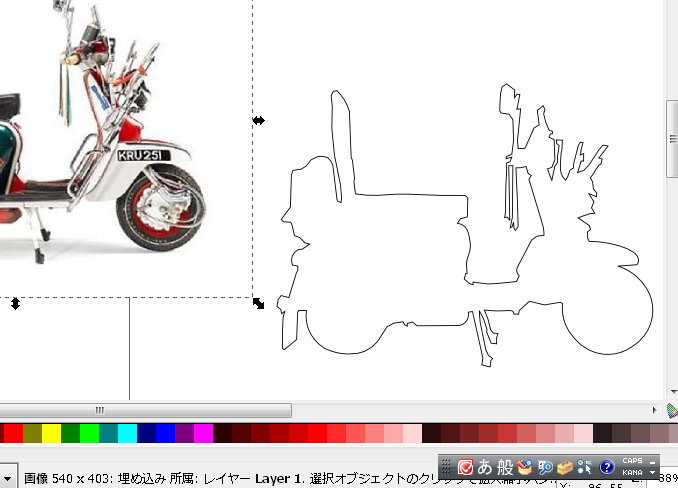Image resolution: width=678 pixels, height=488 pixels.
Task: Click the red checkmark IME icon in language bar
Action: click(465, 467)
